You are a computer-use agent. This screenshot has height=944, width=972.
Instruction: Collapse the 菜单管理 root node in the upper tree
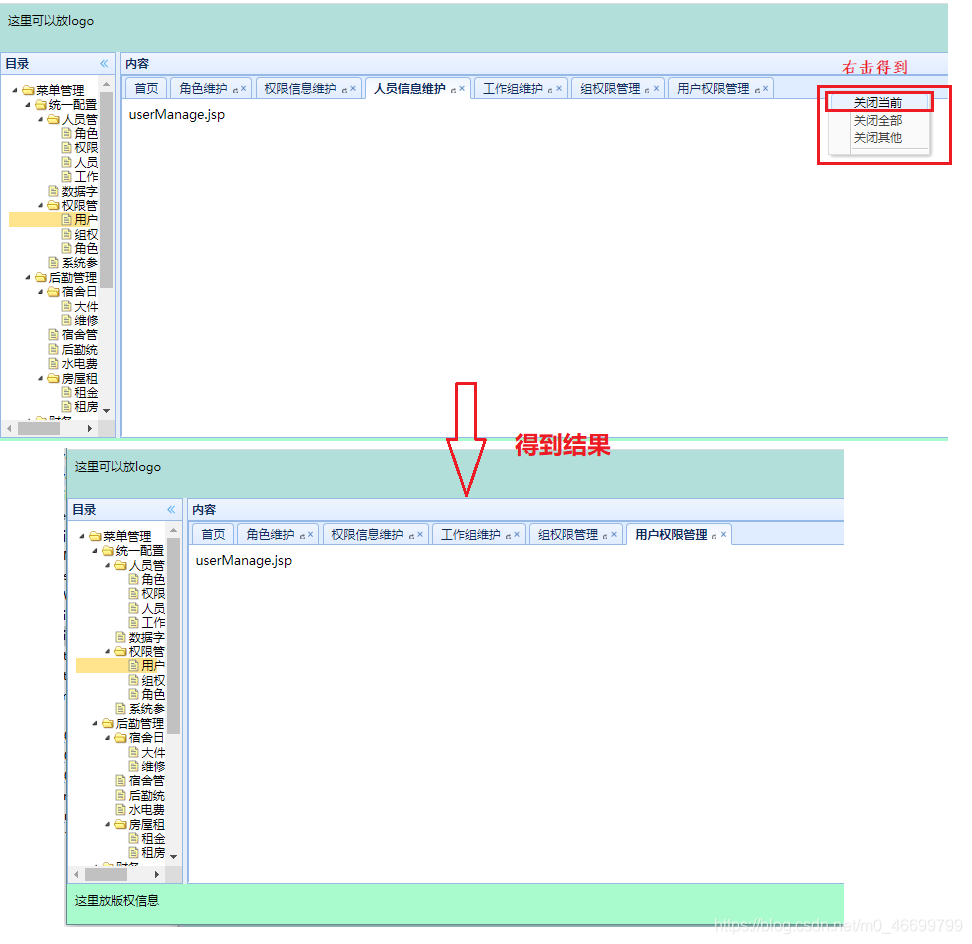click(15, 90)
